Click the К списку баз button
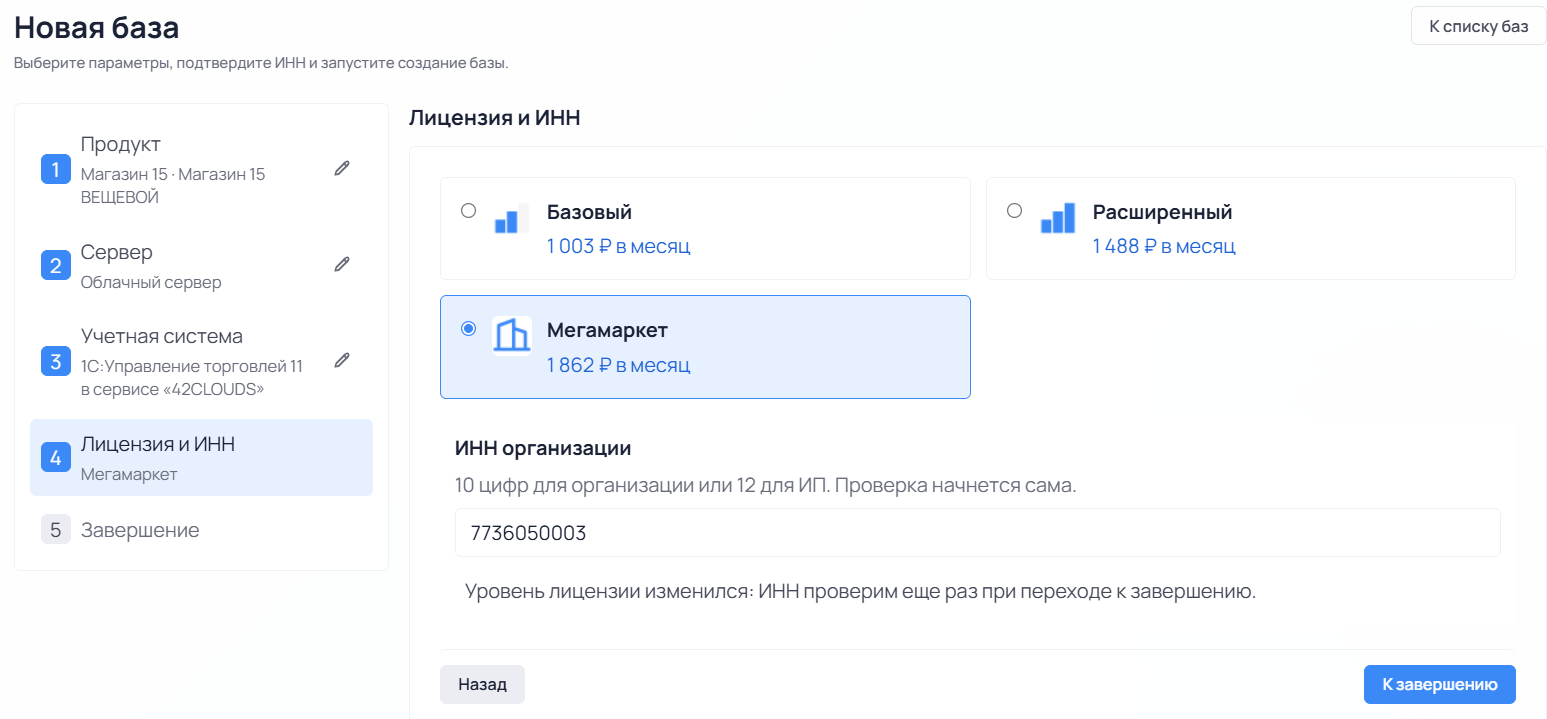 tap(1478, 26)
